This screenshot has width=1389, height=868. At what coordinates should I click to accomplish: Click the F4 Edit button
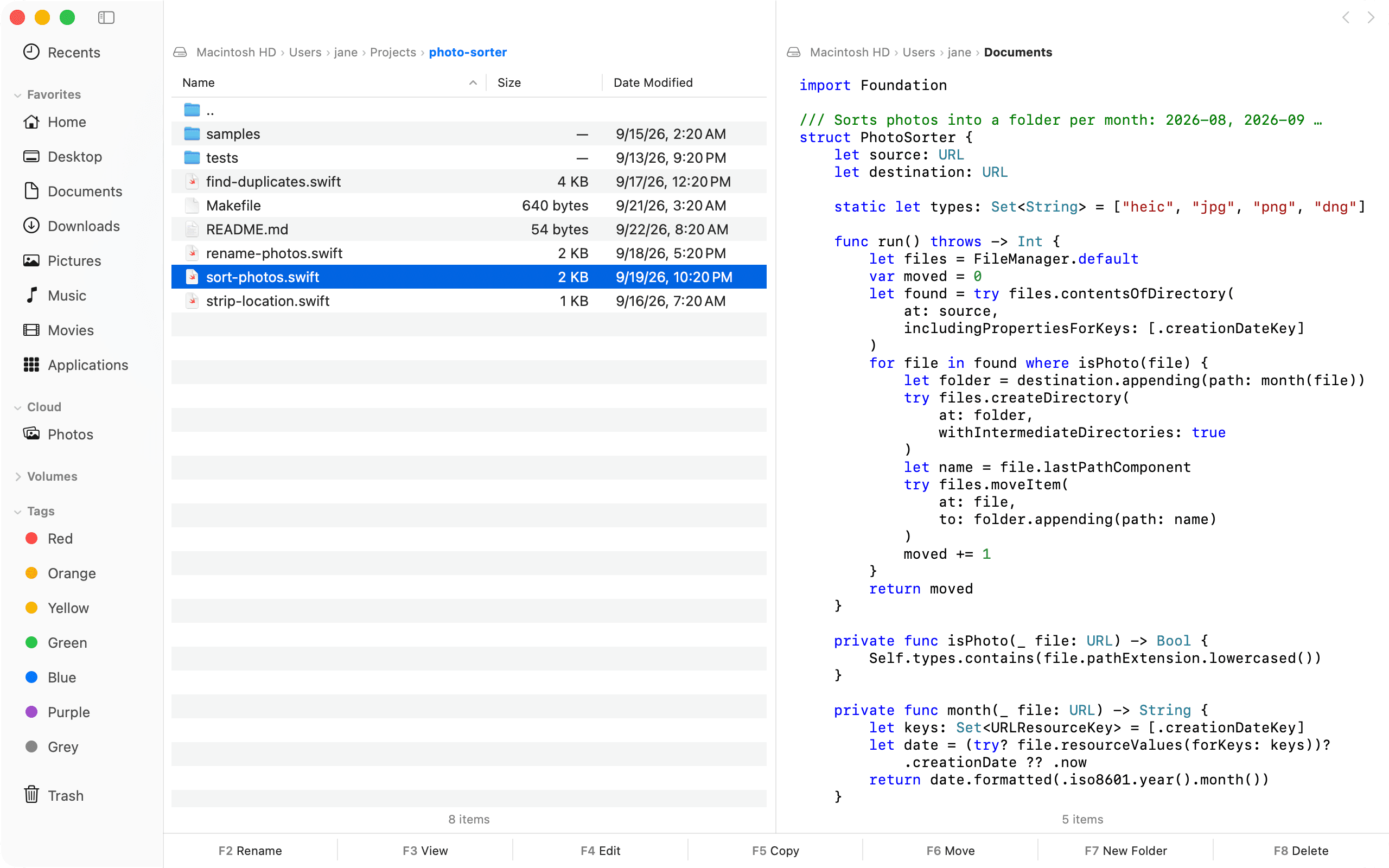coord(601,850)
